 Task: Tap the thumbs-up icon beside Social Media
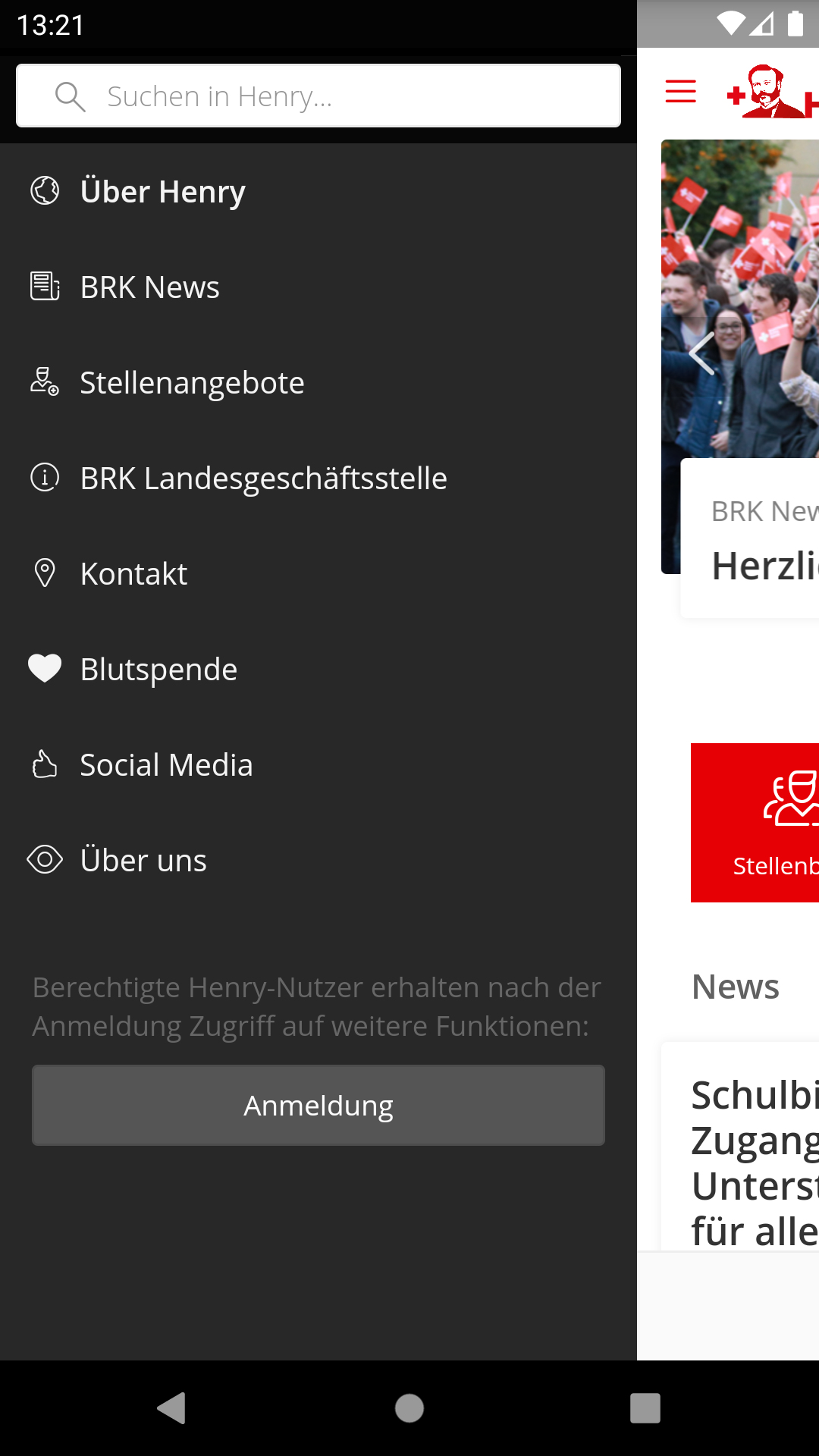click(45, 764)
